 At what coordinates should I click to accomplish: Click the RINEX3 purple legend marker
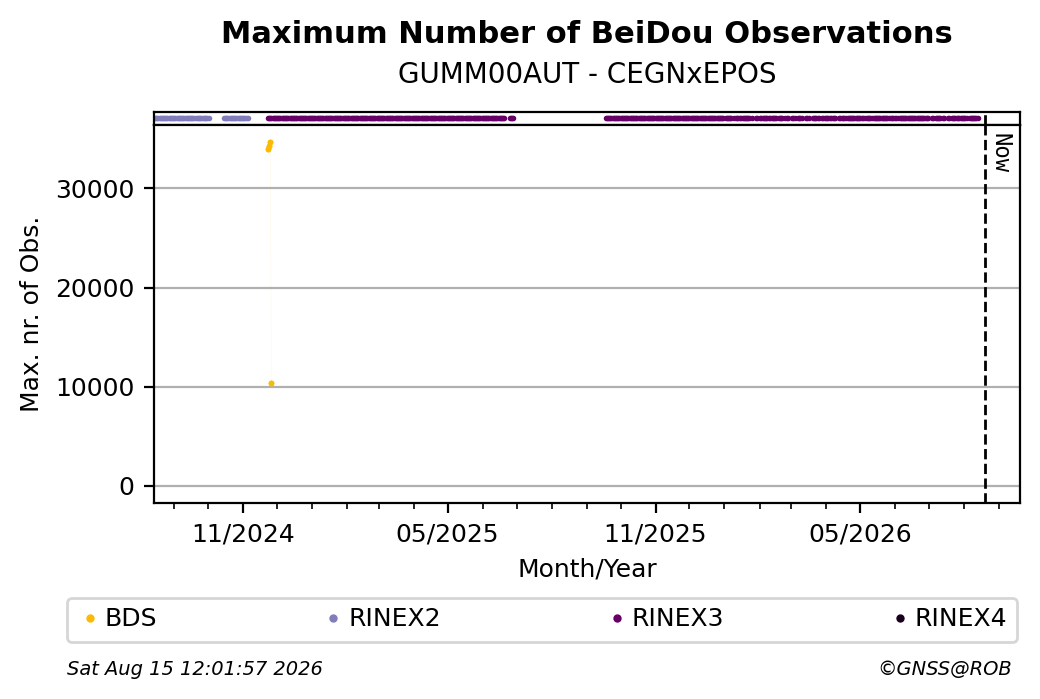pos(618,619)
